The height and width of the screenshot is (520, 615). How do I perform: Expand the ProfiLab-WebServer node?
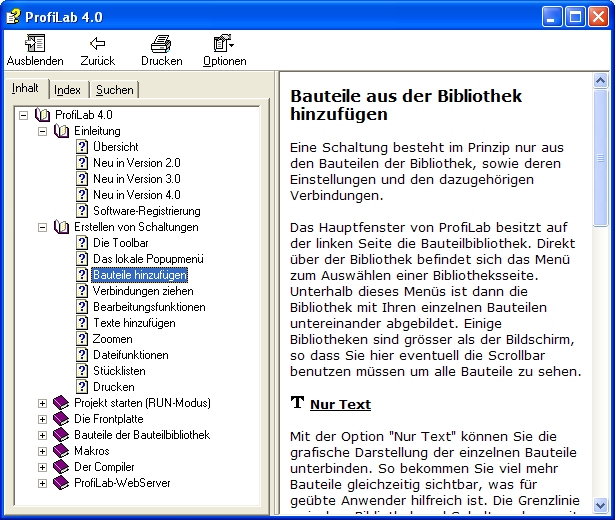click(x=42, y=483)
